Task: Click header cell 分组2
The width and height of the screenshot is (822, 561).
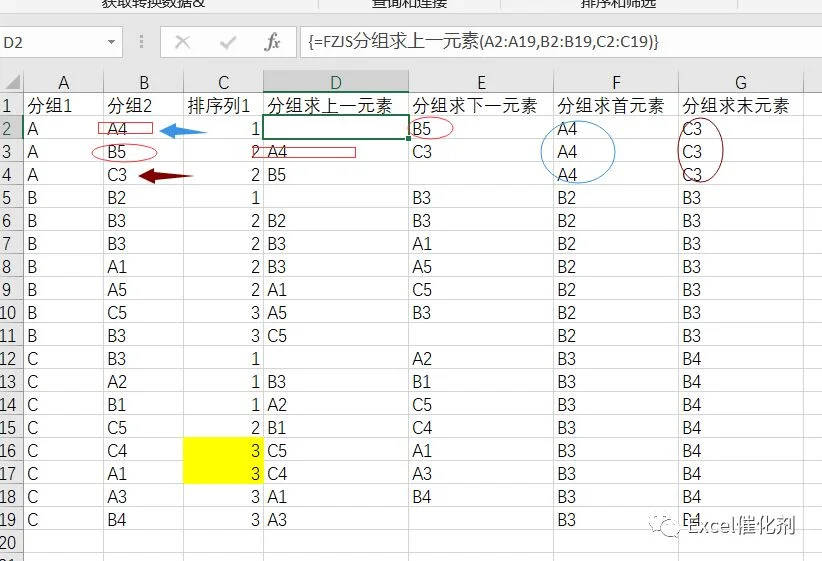Action: click(144, 105)
